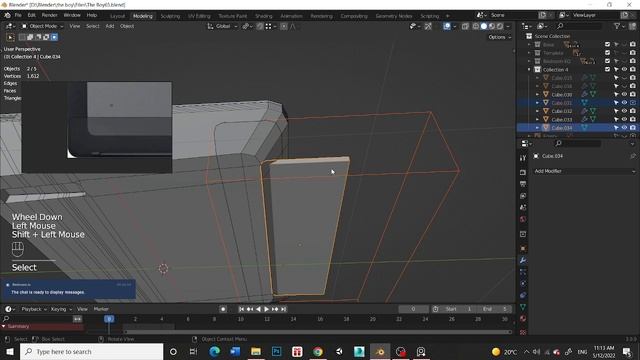
Task: Open File Explorer from the taskbar
Action: [x=256, y=351]
